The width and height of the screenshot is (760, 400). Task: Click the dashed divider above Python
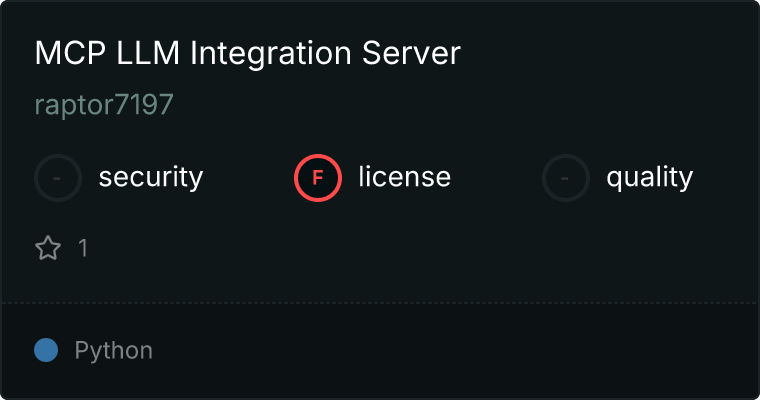[x=380, y=302]
